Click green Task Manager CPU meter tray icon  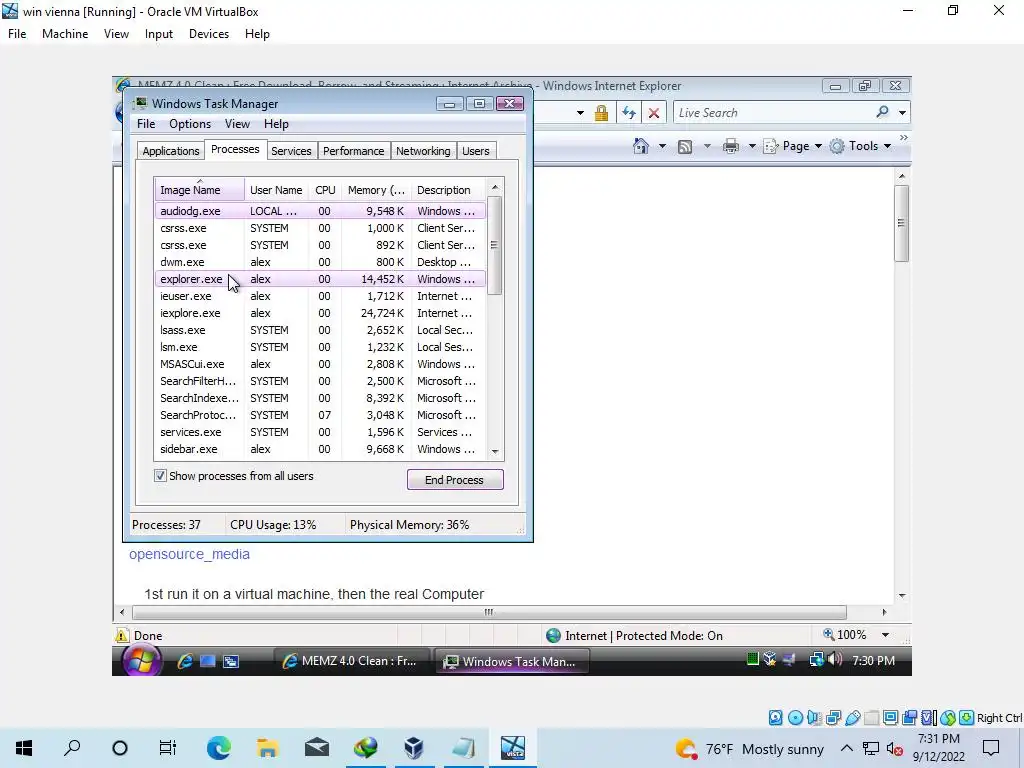pyautogui.click(x=752, y=660)
